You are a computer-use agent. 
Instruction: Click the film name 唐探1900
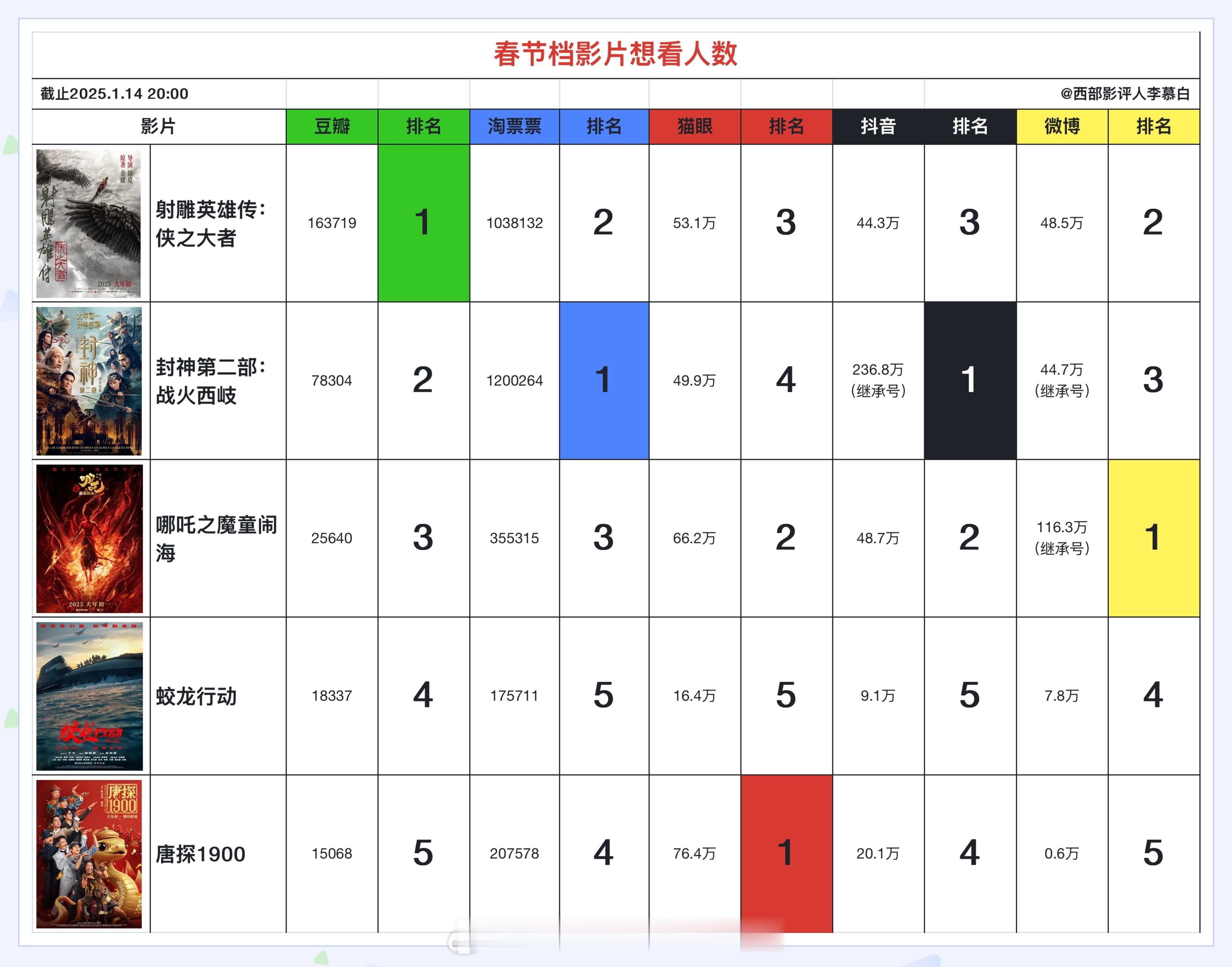[200, 854]
